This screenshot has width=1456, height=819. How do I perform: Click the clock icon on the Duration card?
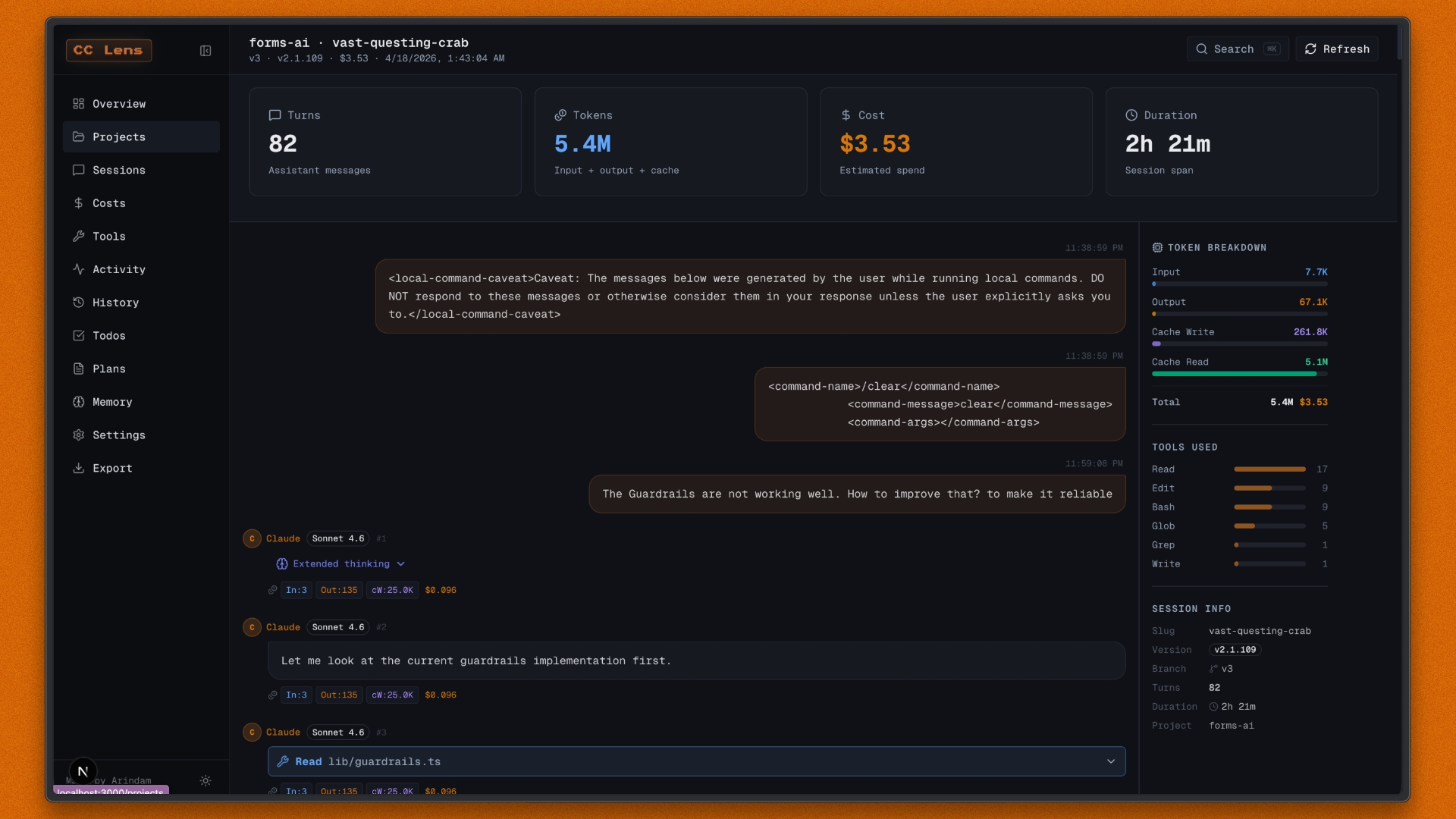click(1130, 115)
